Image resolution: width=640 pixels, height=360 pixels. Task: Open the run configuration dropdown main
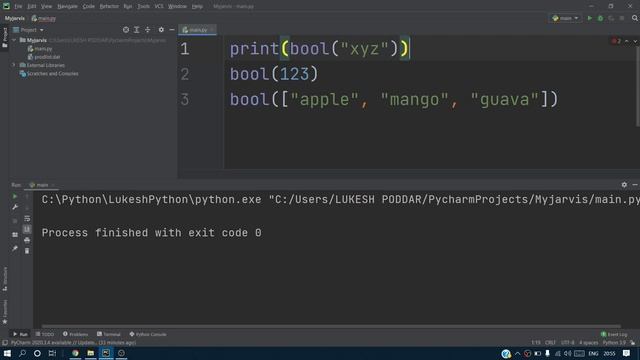[565, 18]
